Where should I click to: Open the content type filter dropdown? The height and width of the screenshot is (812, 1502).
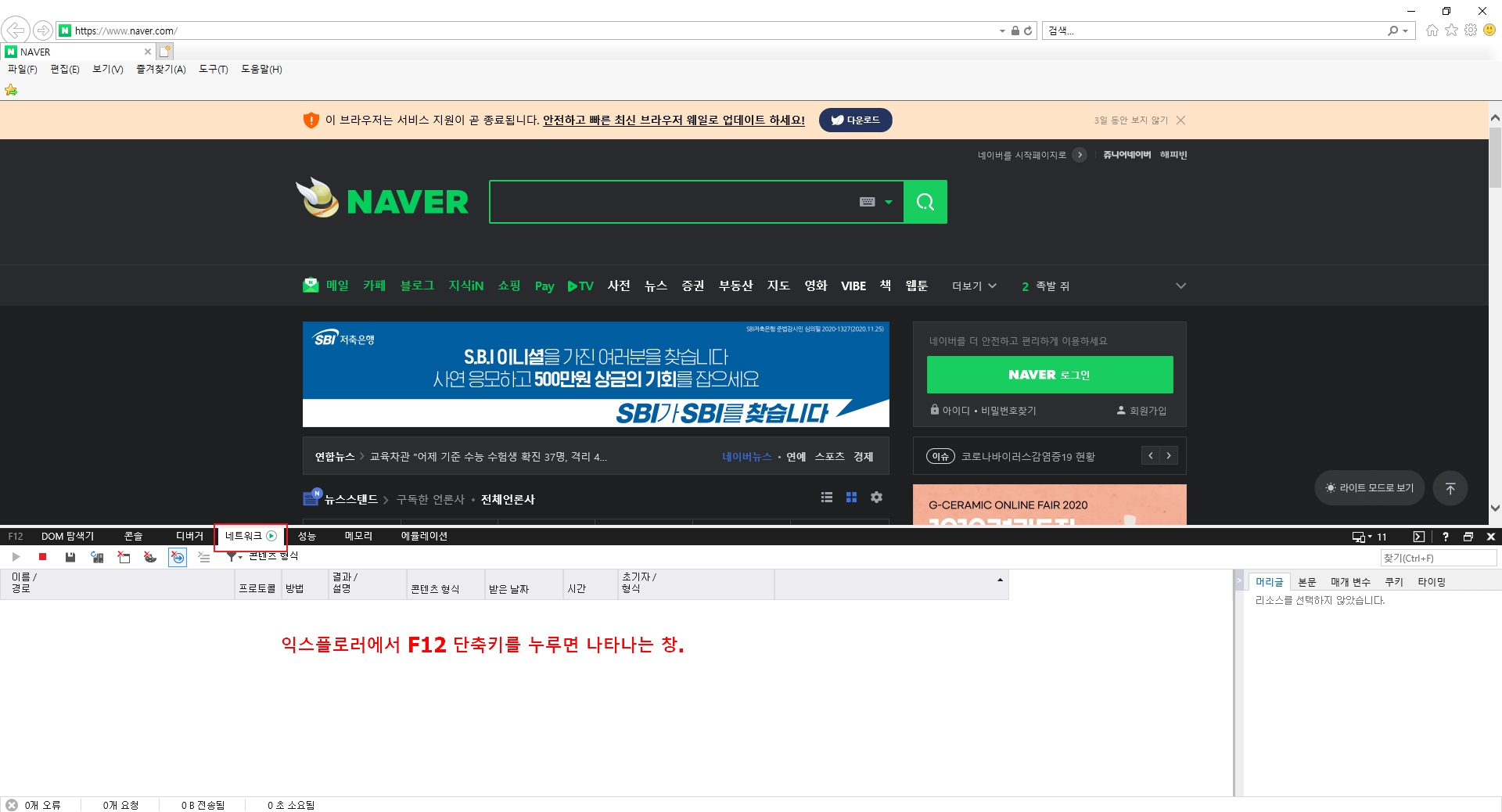(234, 557)
